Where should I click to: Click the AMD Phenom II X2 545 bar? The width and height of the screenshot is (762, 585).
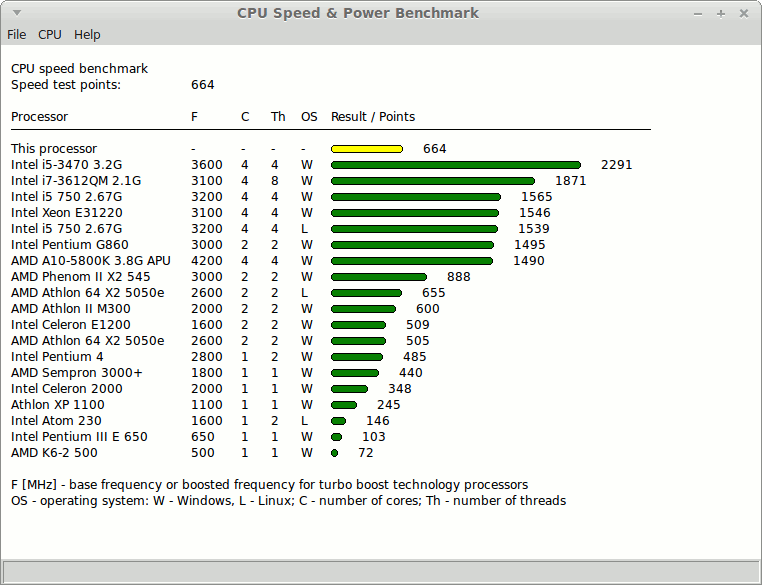tap(378, 277)
